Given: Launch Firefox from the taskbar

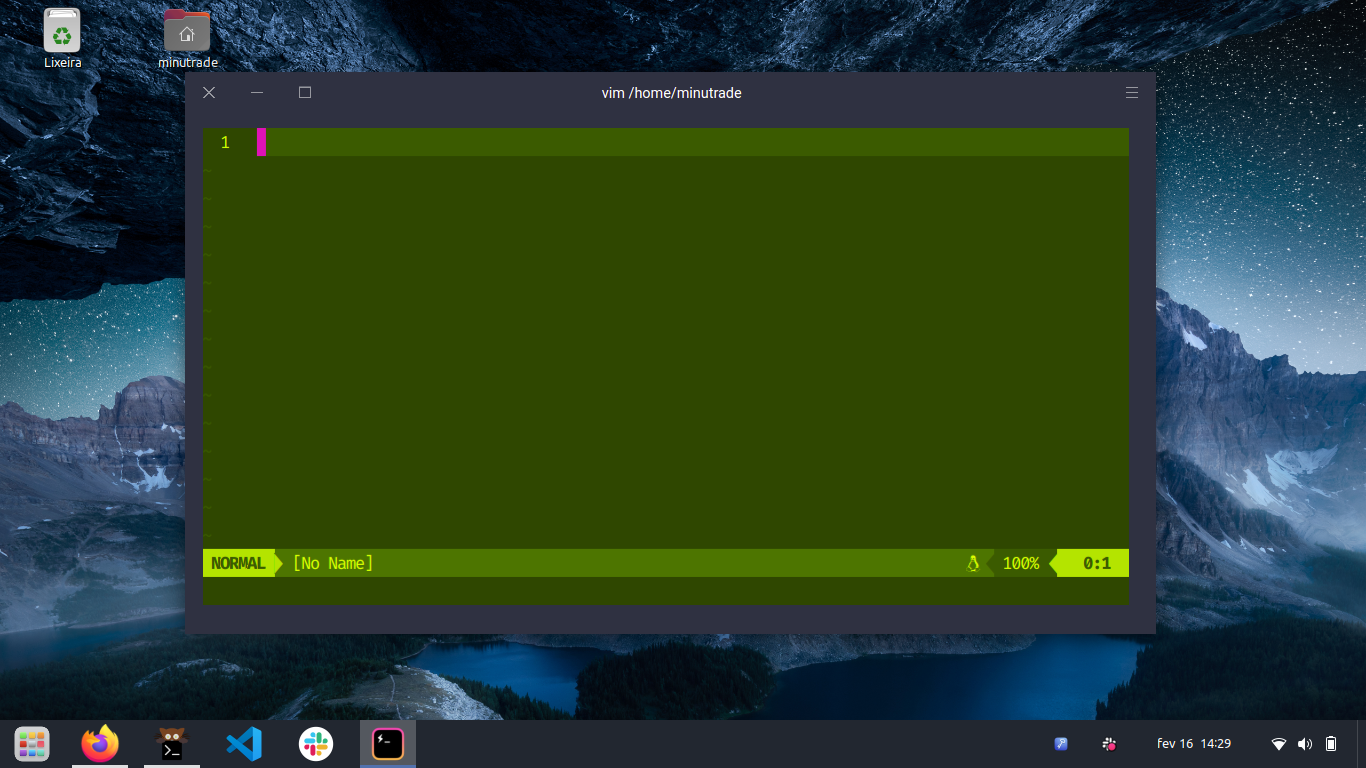Looking at the screenshot, I should (100, 743).
